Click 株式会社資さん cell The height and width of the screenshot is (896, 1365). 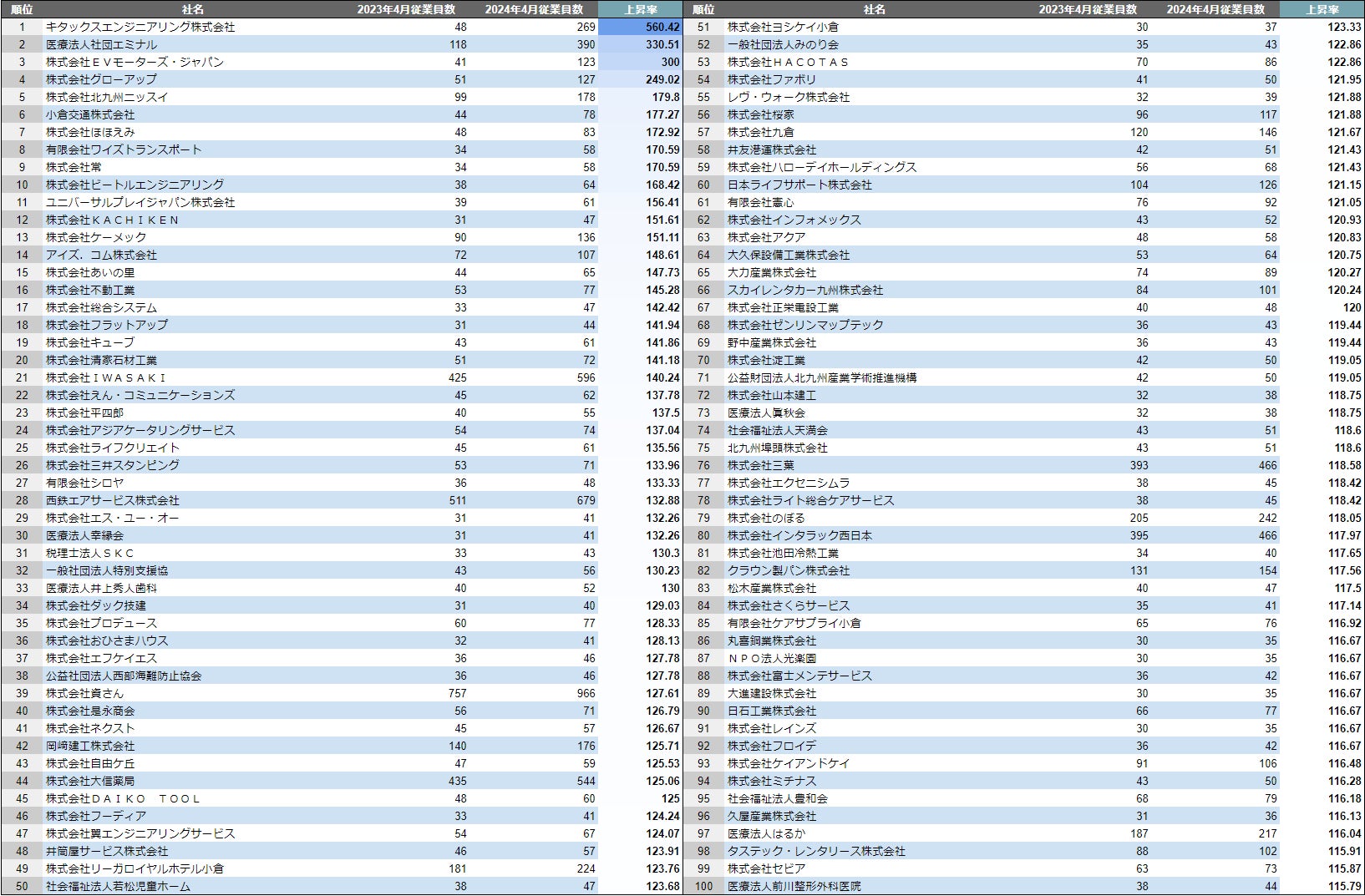(x=84, y=693)
